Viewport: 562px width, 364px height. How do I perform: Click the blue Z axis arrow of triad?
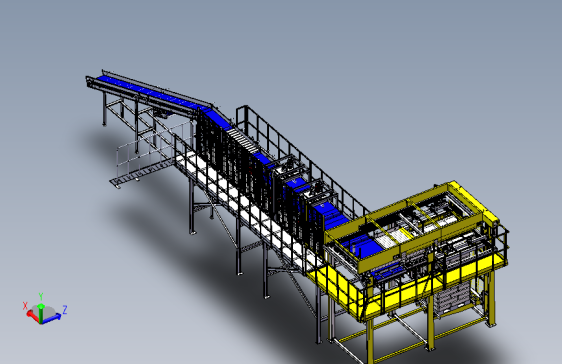pos(52,318)
